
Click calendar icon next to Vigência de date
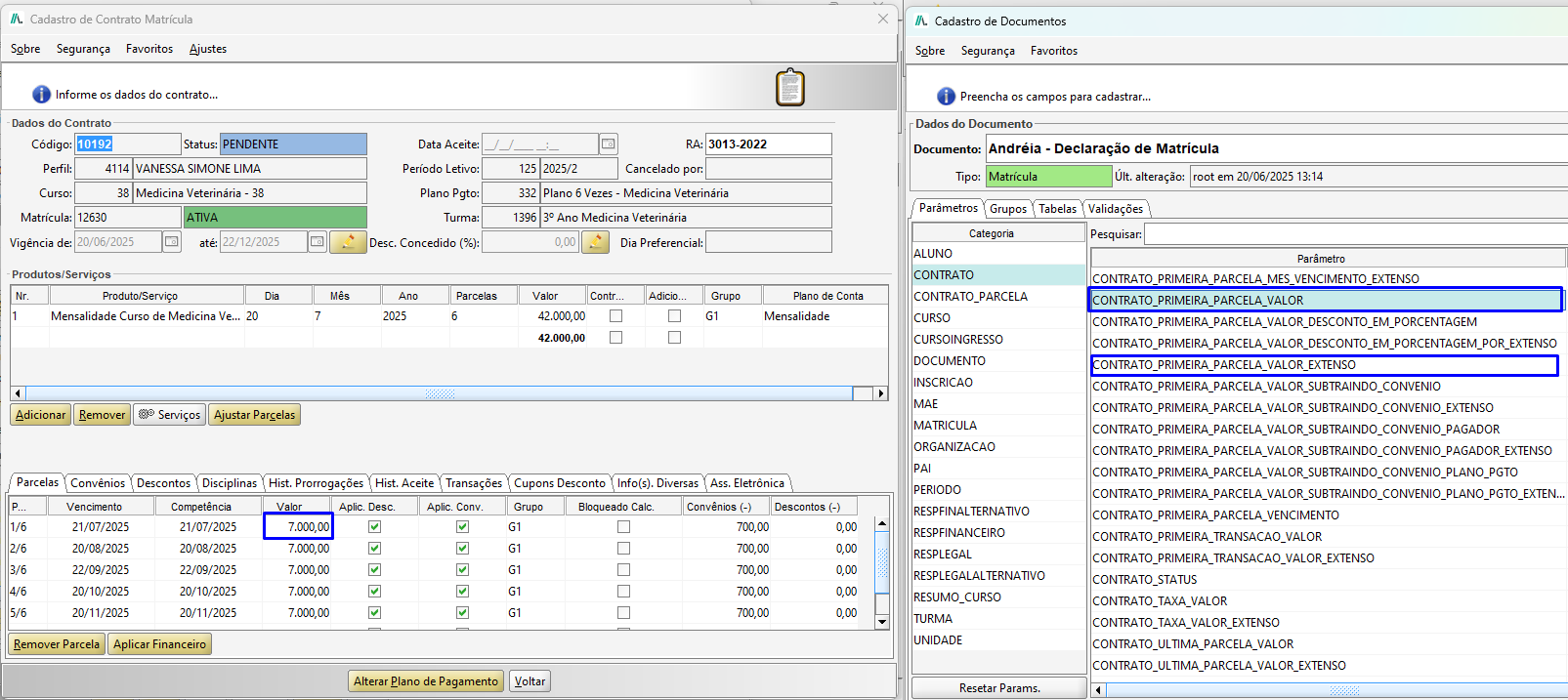172,241
